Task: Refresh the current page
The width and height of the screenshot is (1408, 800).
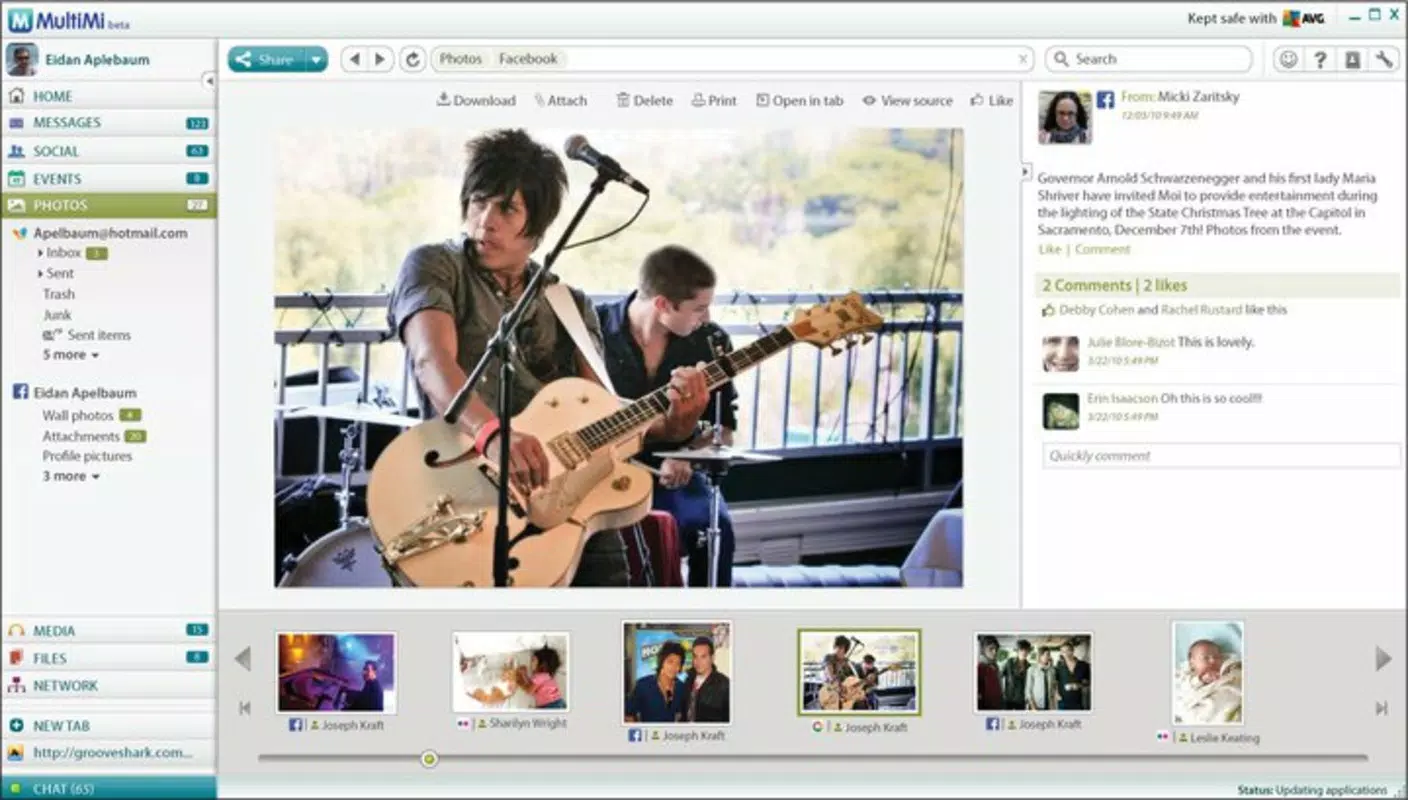Action: point(412,59)
